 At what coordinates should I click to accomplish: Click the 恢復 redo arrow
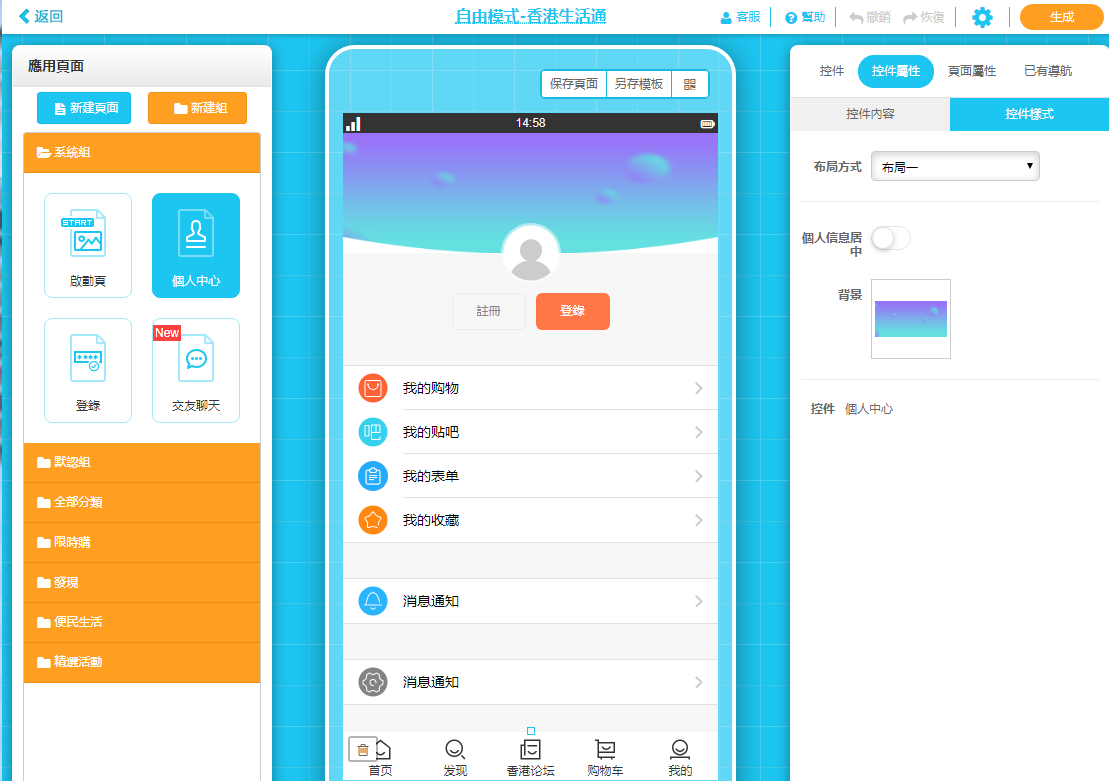click(x=910, y=17)
